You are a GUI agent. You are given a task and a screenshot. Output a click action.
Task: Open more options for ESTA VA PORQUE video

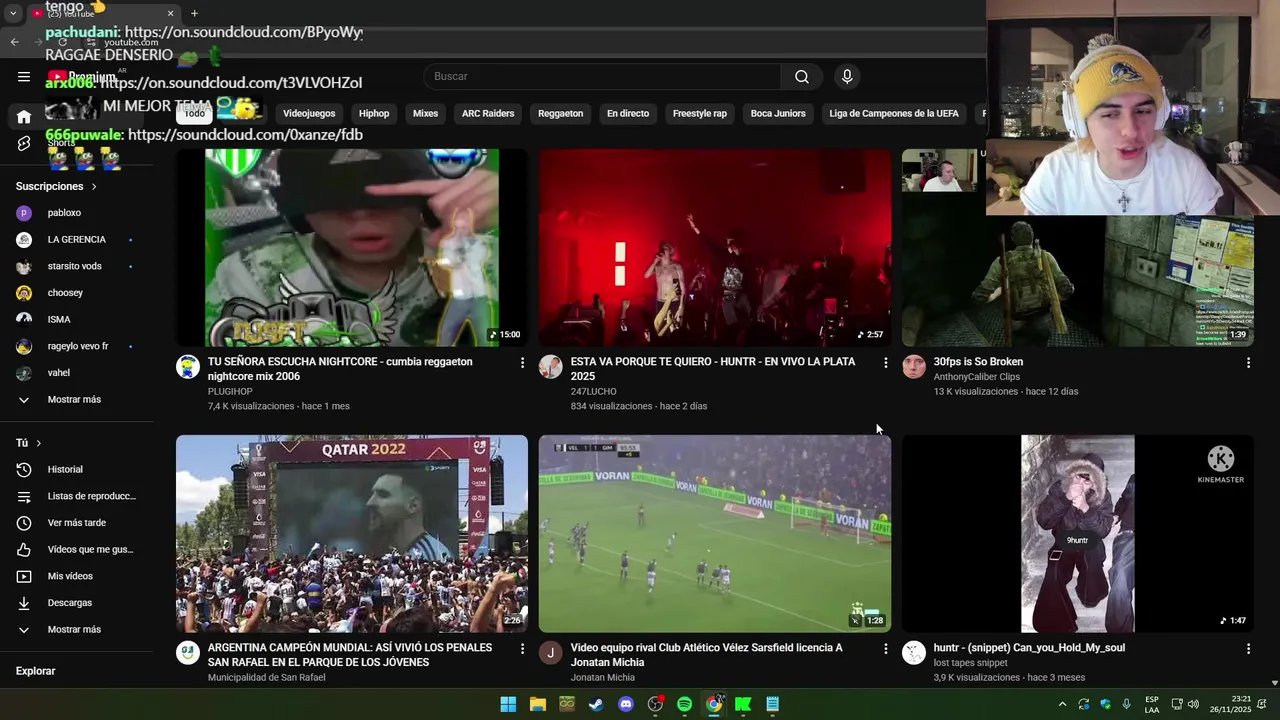885,363
